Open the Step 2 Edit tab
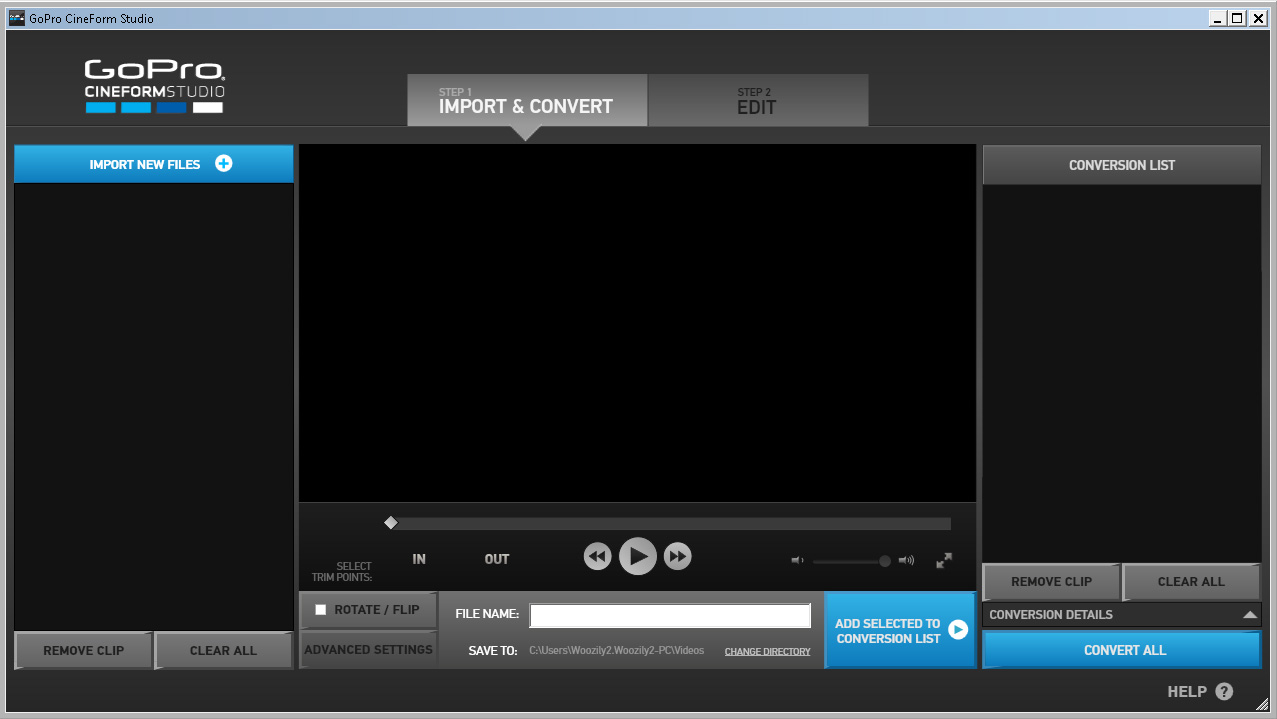The width and height of the screenshot is (1277, 719). [x=758, y=100]
